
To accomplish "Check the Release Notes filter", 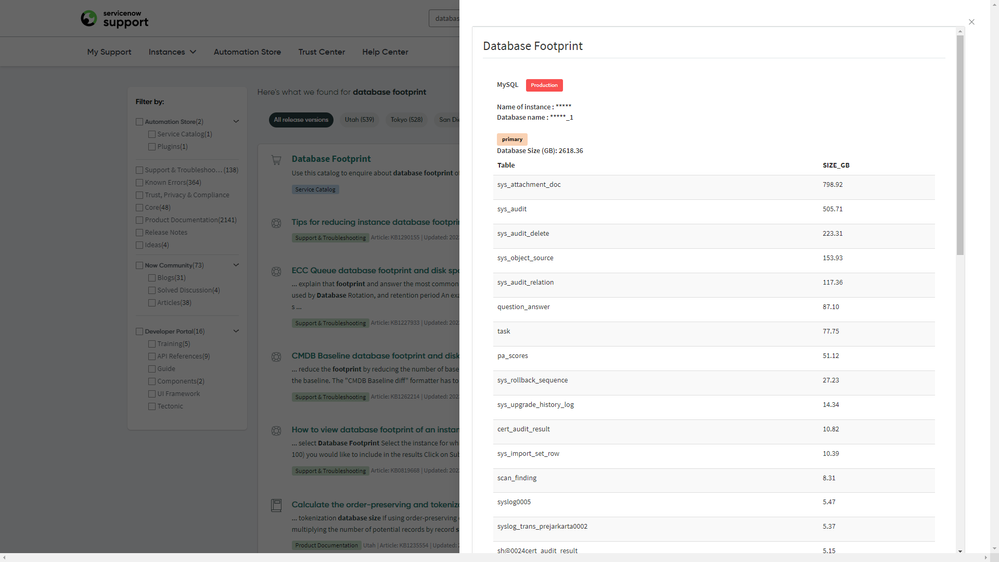I will coord(139,233).
